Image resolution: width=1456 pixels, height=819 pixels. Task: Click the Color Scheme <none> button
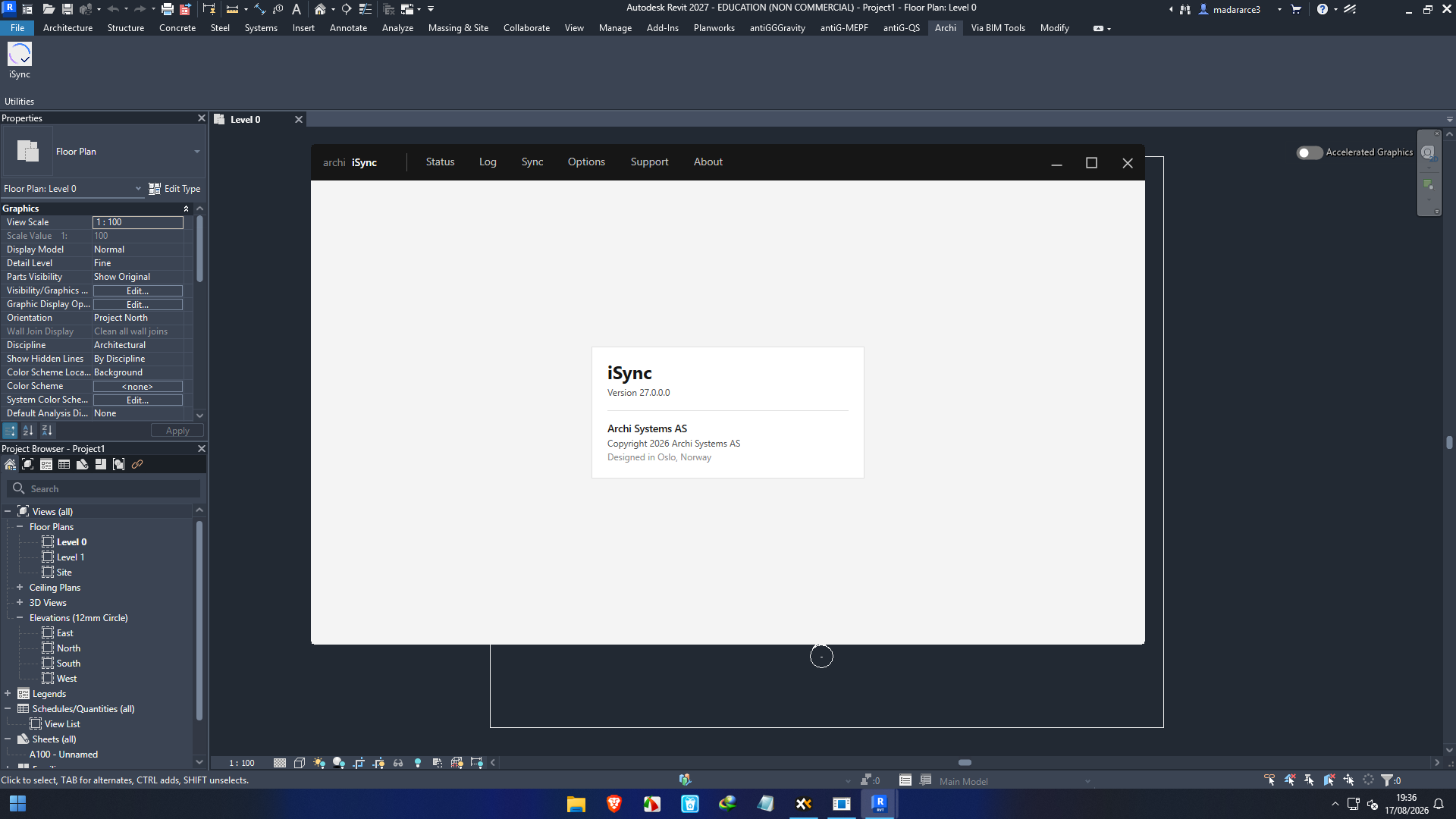[x=137, y=387]
